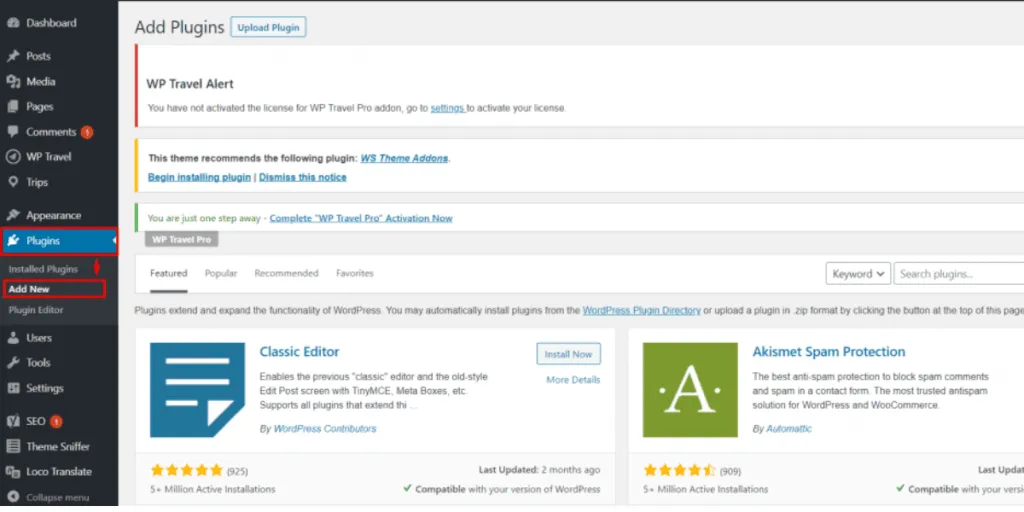1024x512 pixels.
Task: Install the Classic Editor plugin now
Action: [x=568, y=354]
